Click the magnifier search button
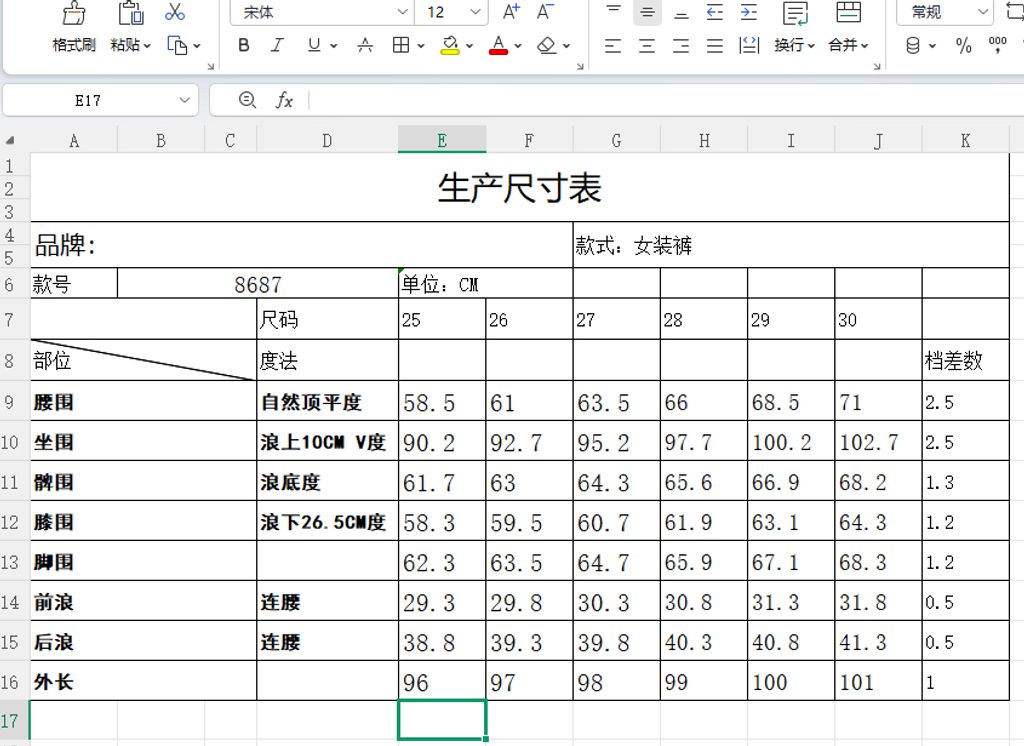The image size is (1024, 746). [245, 100]
